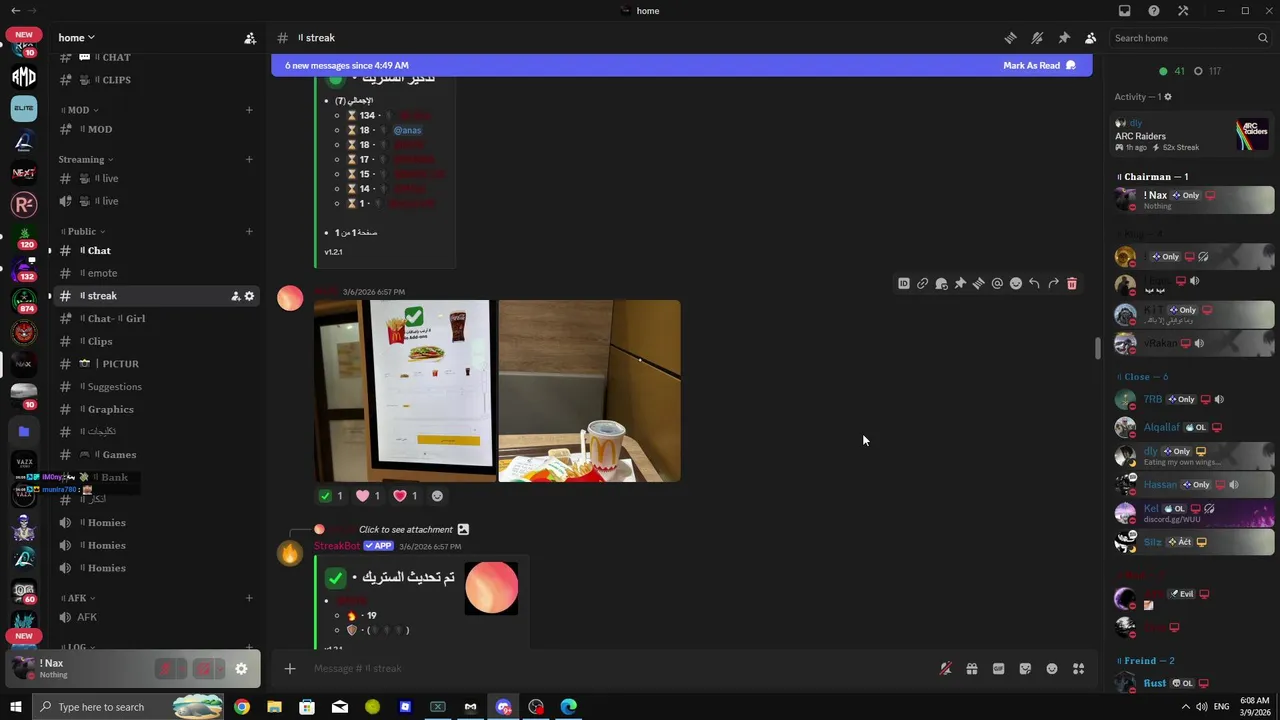Toggle headphone deafen in user panel
Screen dimensions: 1280x720
point(203,669)
